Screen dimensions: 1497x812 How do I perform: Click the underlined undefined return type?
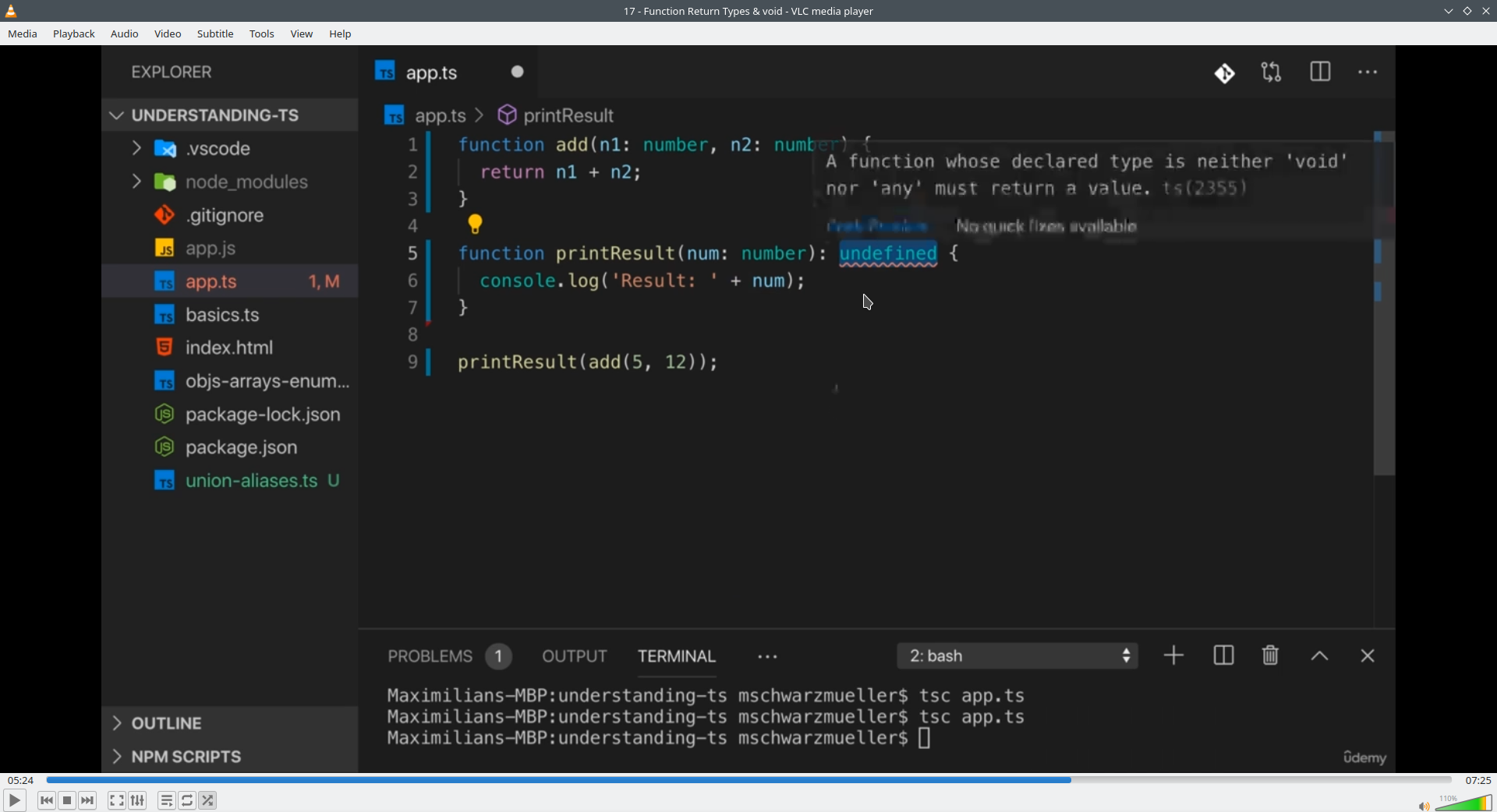click(x=888, y=253)
